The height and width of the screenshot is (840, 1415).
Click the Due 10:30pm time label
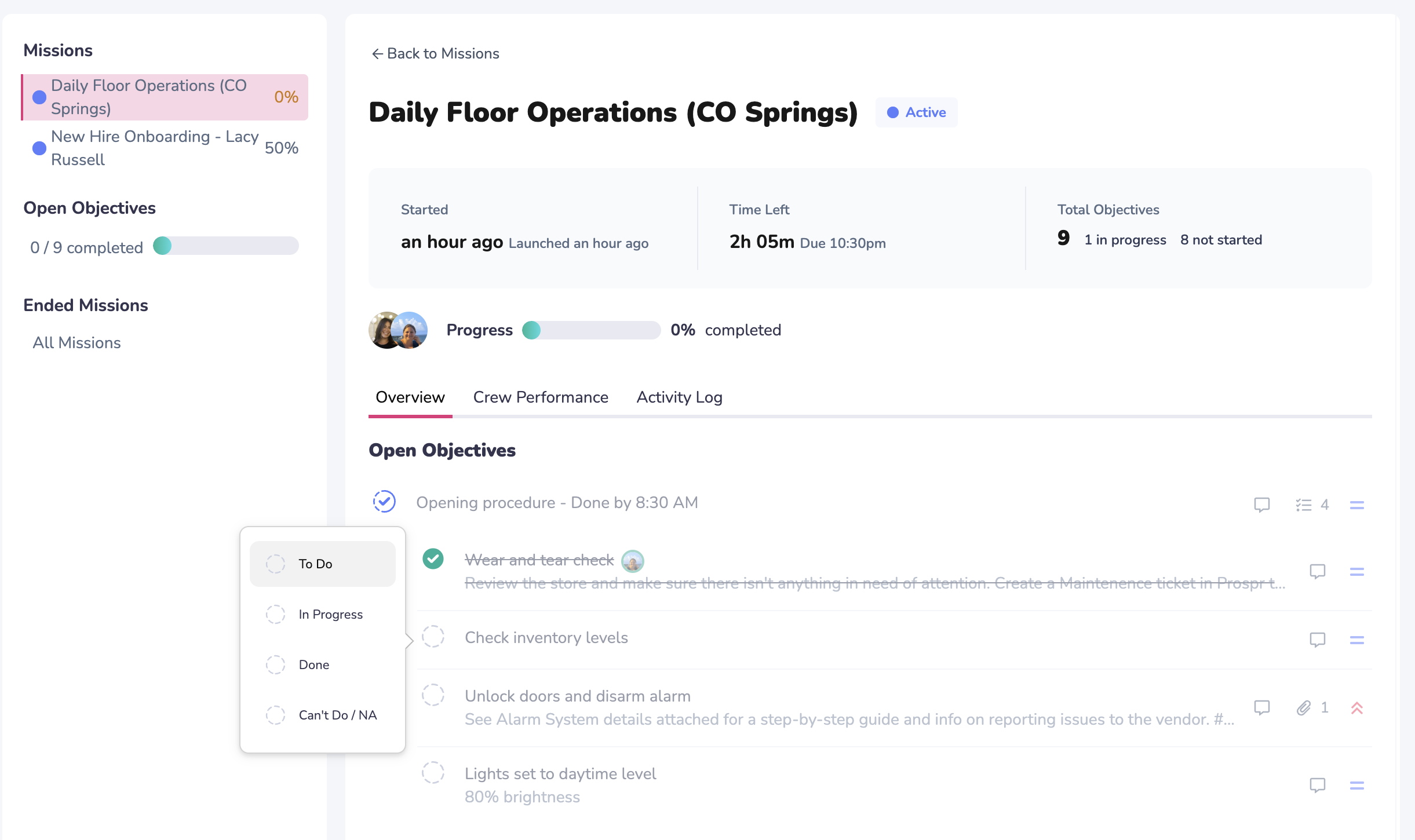[843, 243]
